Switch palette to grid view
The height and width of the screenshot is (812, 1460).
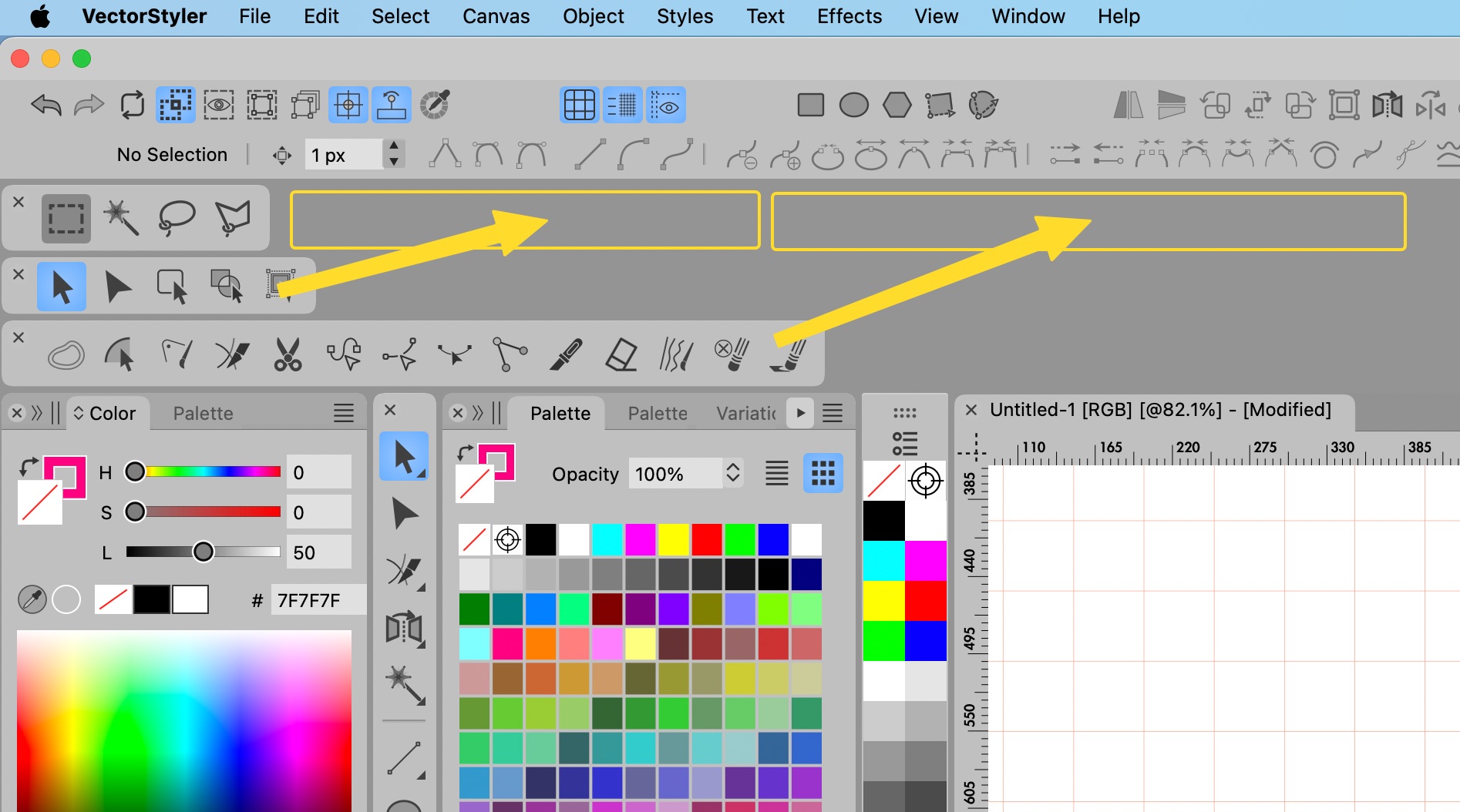(823, 473)
